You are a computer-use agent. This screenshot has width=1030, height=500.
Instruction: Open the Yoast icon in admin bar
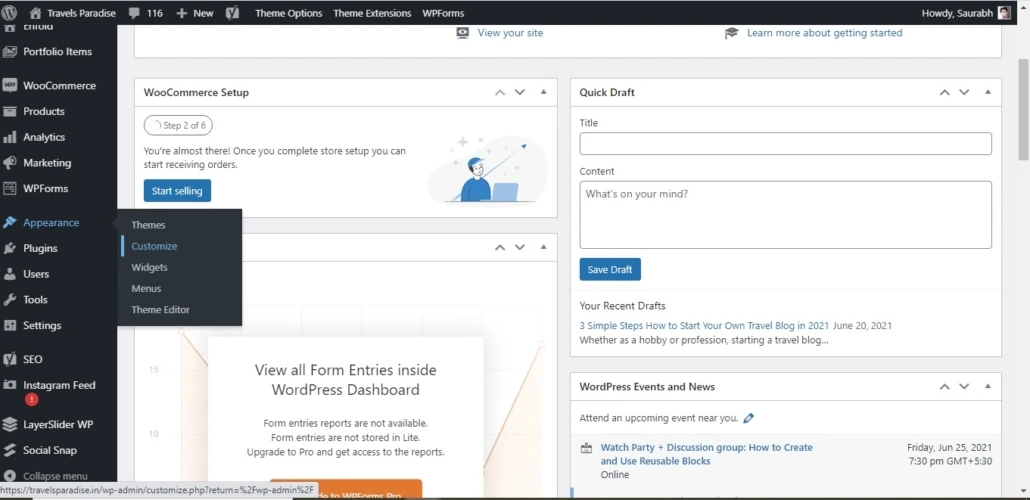232,13
